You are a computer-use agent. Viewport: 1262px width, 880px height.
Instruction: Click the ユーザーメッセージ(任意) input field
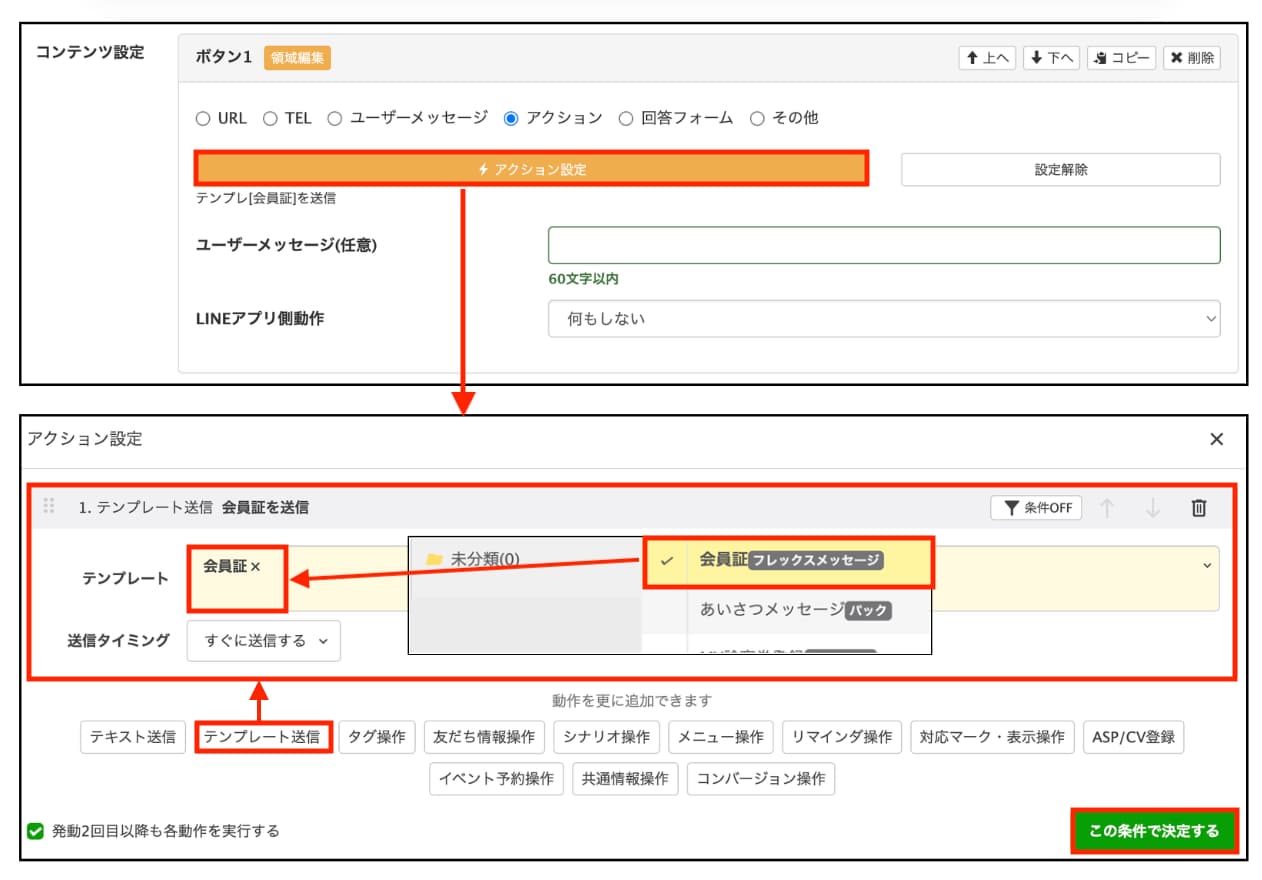pyautogui.click(x=884, y=244)
